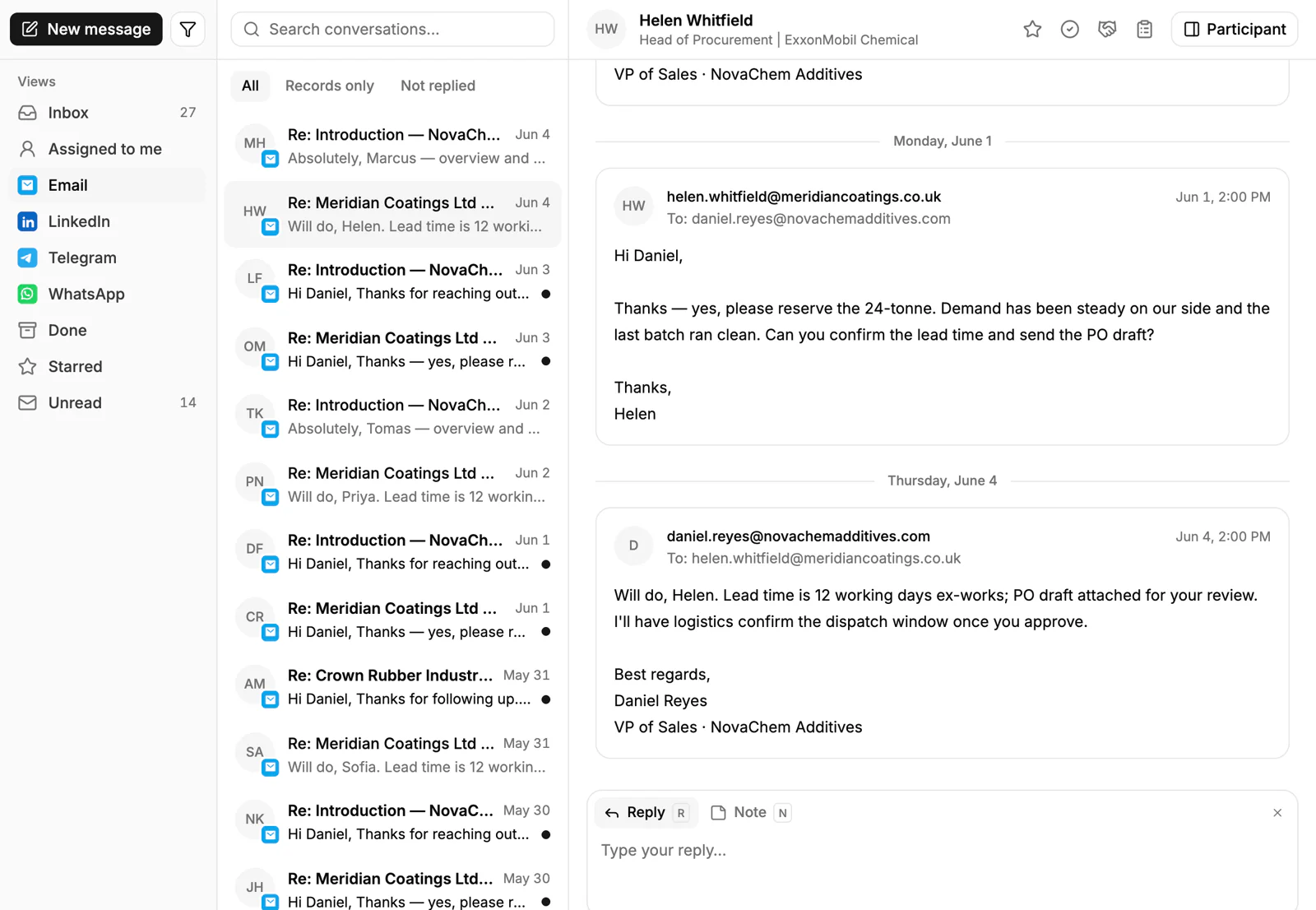Switch to the All filter tab
Screen dimensions: 1316x910
coord(250,86)
